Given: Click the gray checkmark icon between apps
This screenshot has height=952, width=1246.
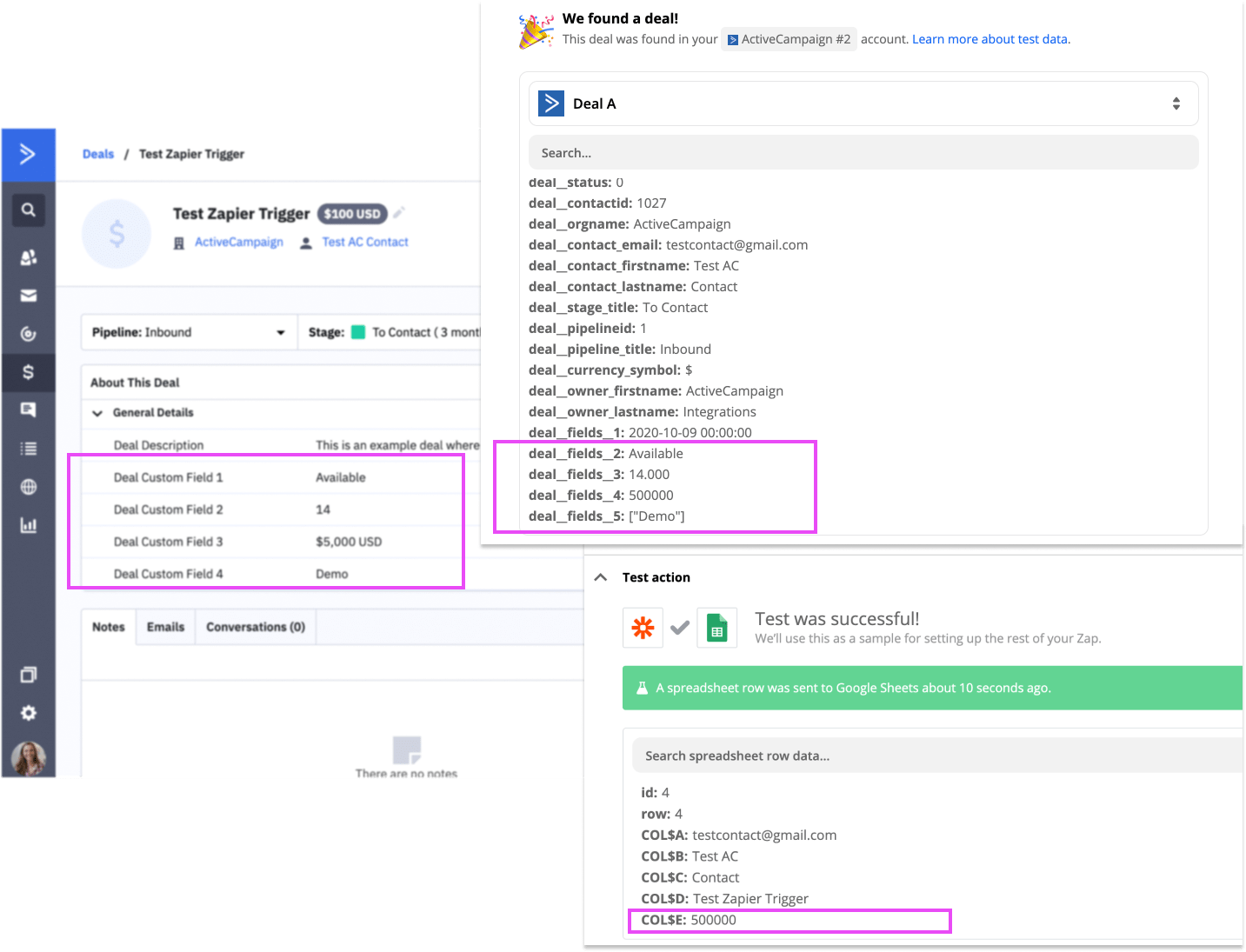Looking at the screenshot, I should [x=680, y=628].
